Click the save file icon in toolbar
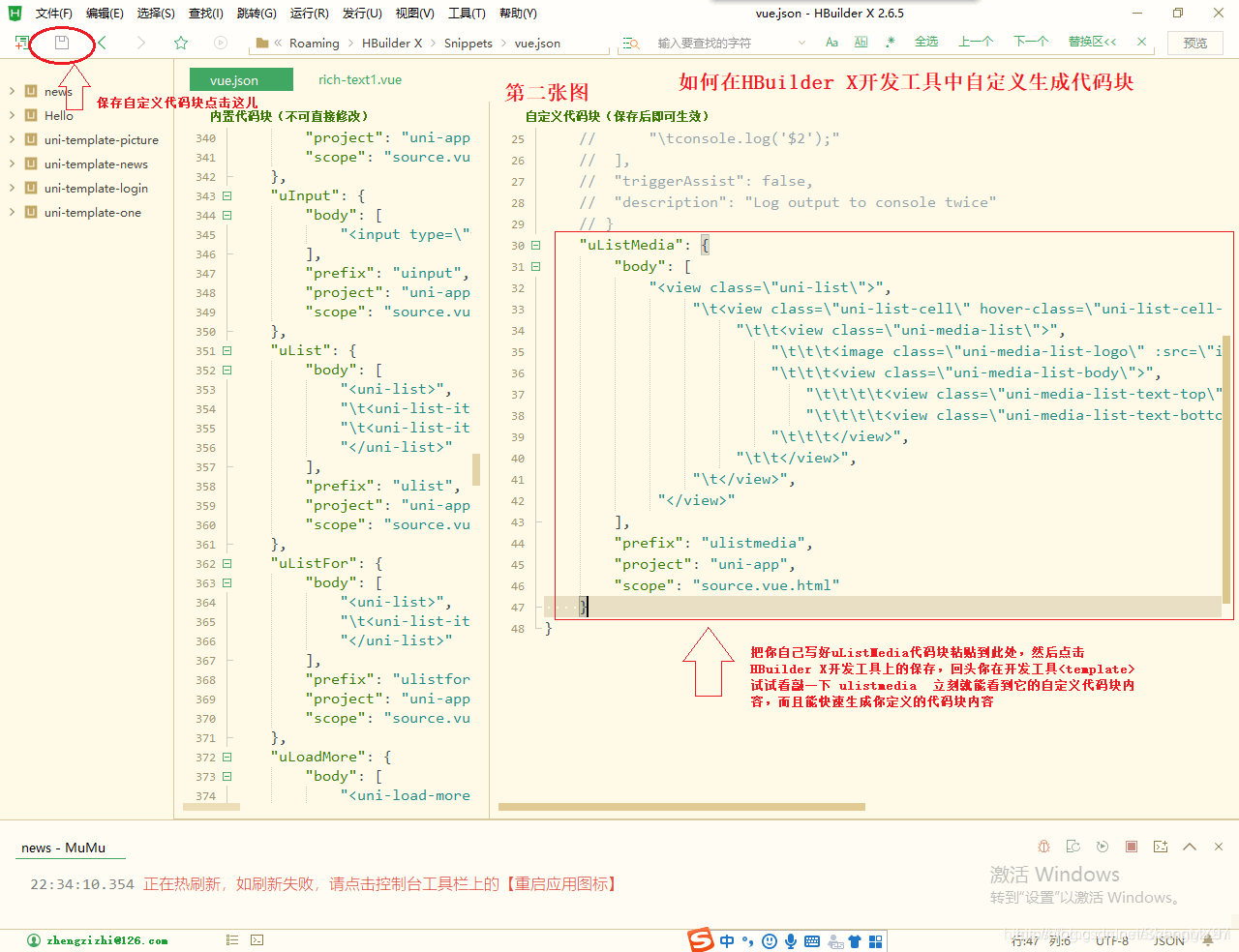This screenshot has width=1239, height=952. (x=62, y=43)
